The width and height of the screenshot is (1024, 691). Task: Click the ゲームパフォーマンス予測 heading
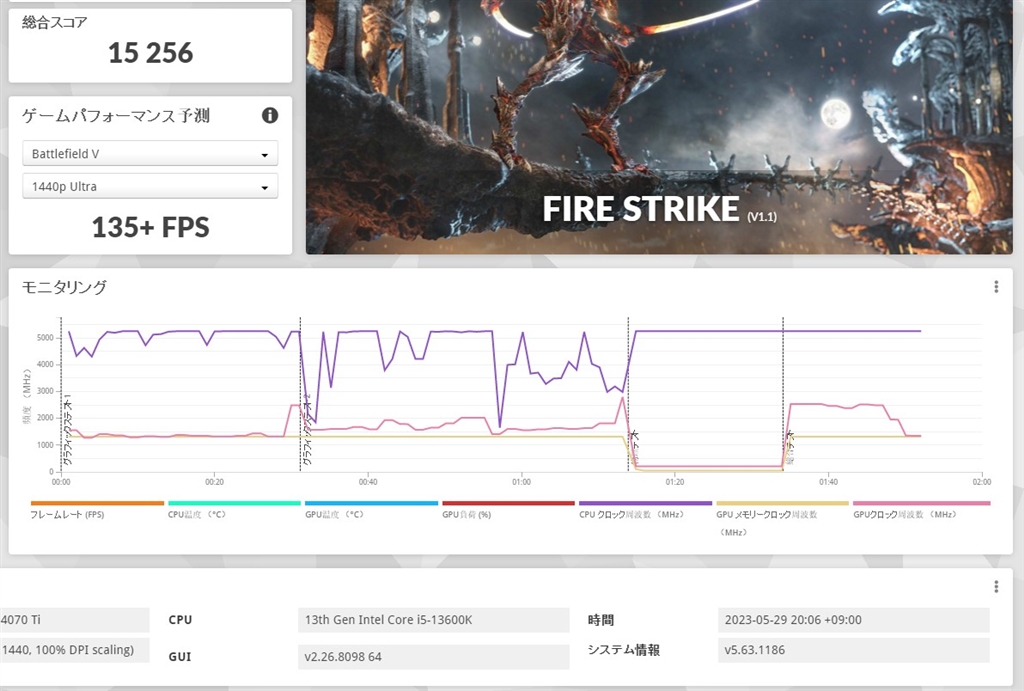[x=116, y=116]
